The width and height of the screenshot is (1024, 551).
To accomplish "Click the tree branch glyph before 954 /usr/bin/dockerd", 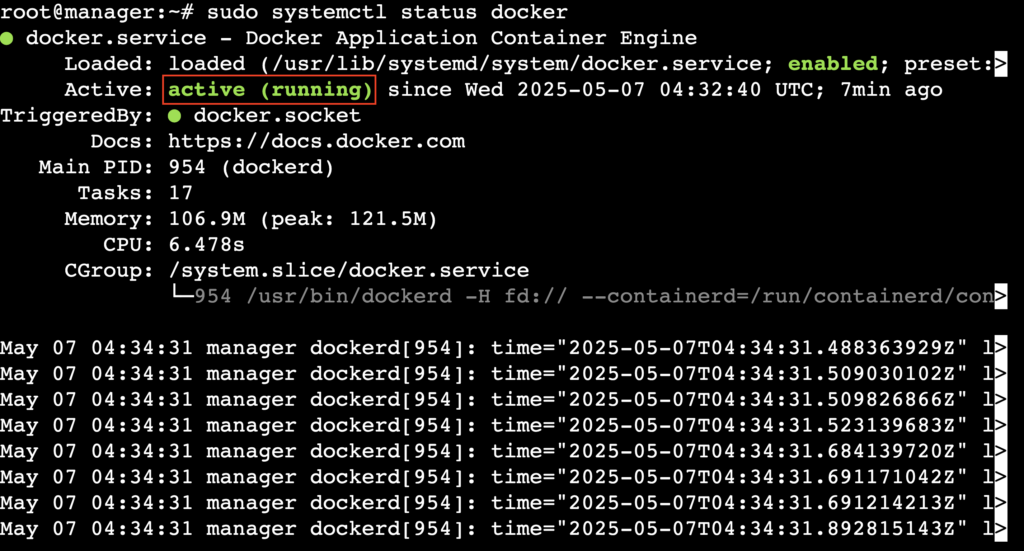I will click(x=182, y=296).
